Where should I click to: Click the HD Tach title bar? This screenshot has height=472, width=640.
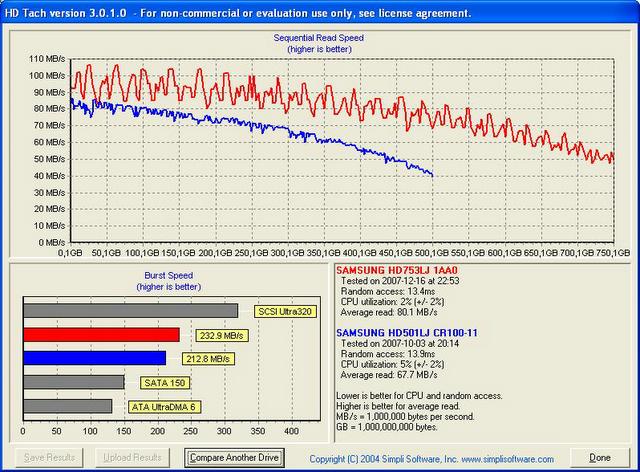coord(320,10)
